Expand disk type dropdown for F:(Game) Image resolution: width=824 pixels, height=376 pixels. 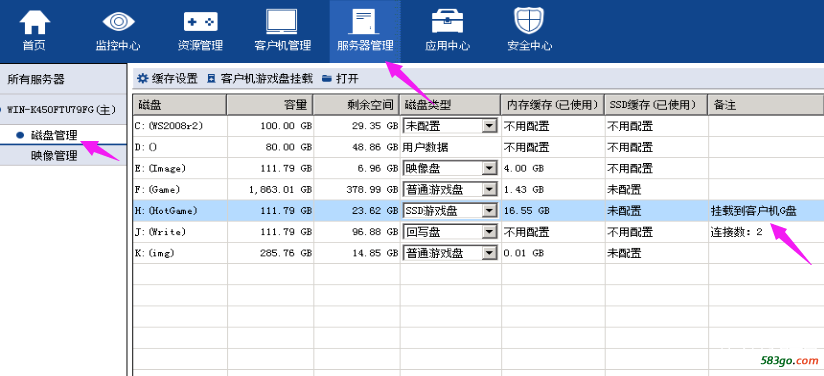pos(490,189)
